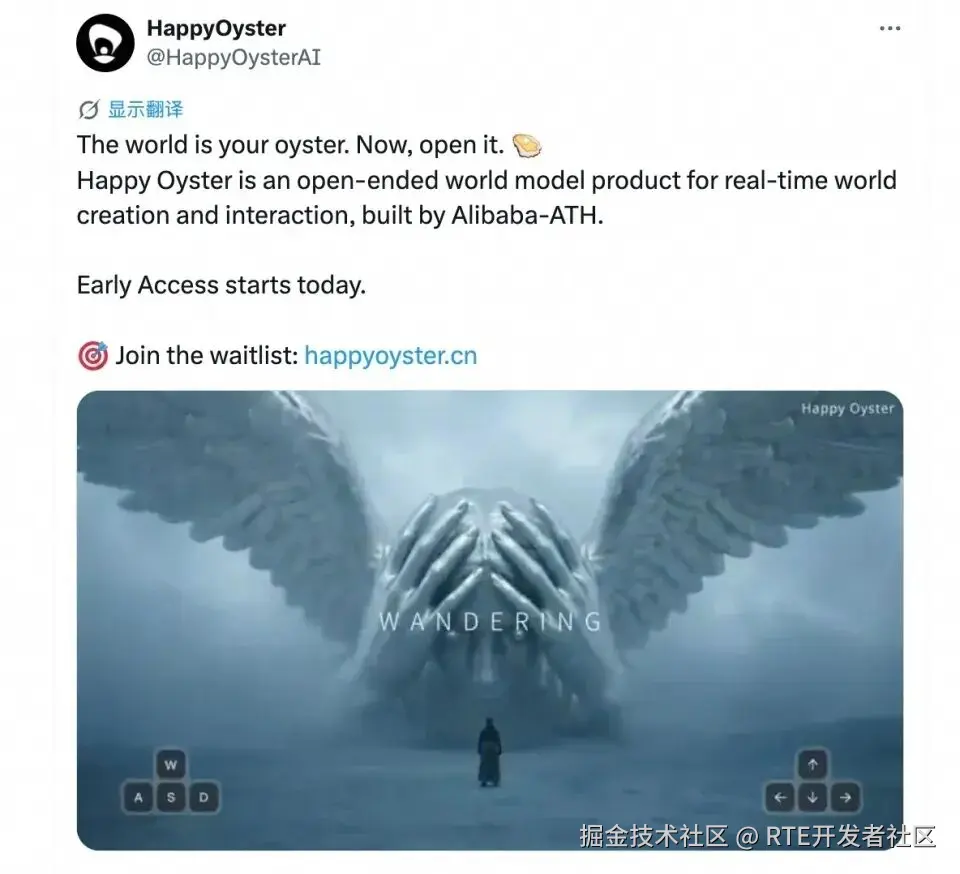Click the S key overlay
Screen dimensions: 960x874
[x=171, y=797]
